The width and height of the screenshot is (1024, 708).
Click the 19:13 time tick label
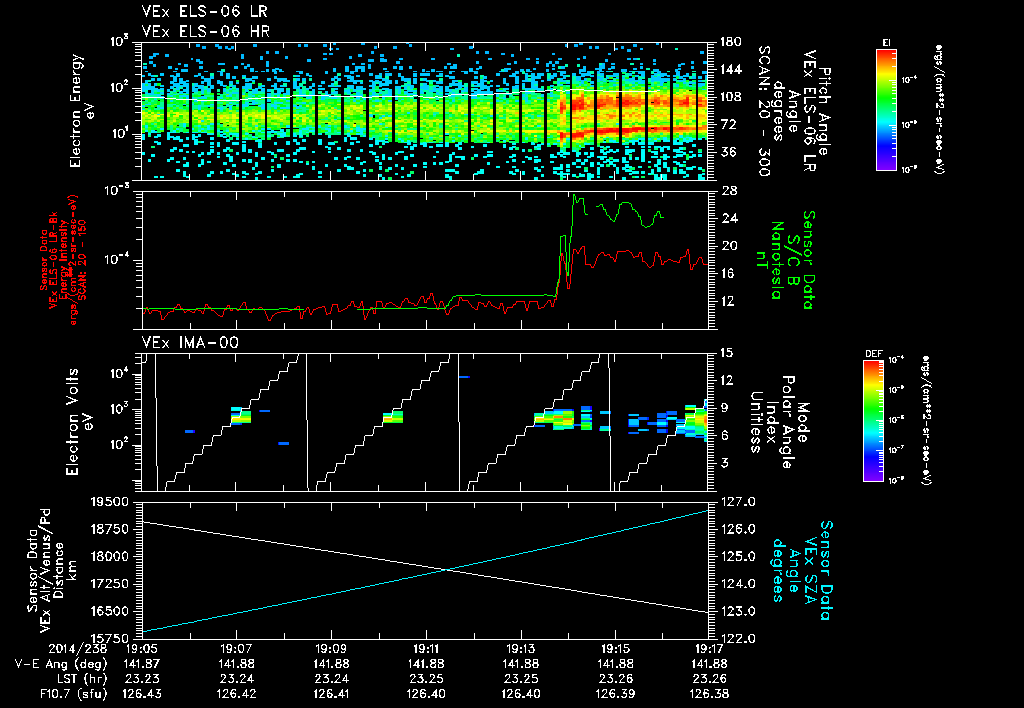pyautogui.click(x=520, y=649)
